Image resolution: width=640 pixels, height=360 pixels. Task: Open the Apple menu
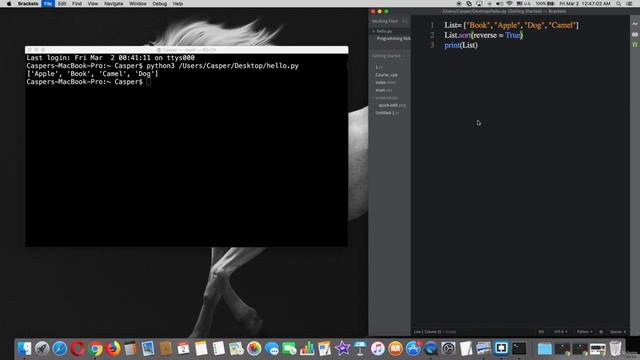9,4
